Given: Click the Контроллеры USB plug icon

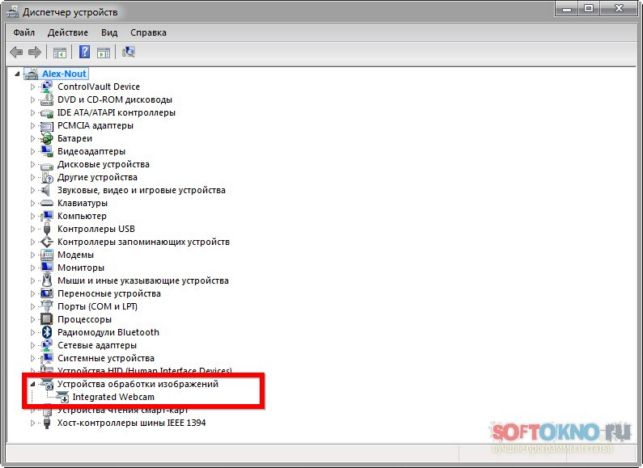Looking at the screenshot, I should 47,229.
